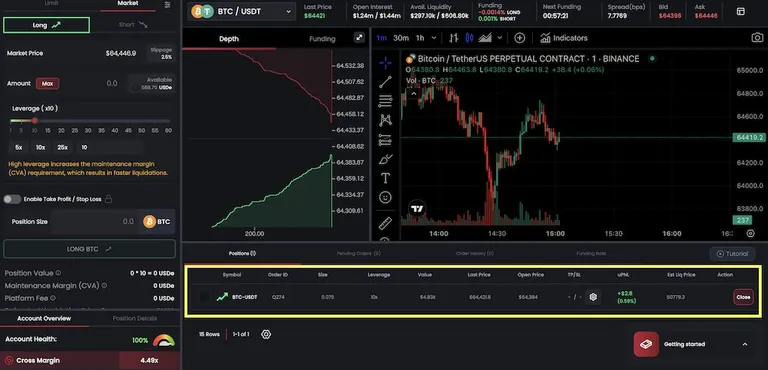Open the Position Details tab

coord(135,319)
